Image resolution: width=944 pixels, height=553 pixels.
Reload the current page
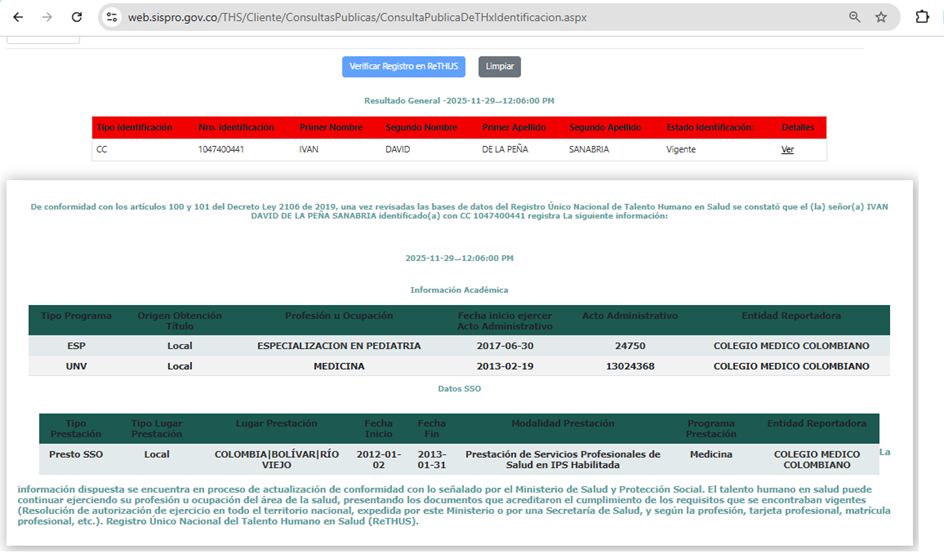77,17
